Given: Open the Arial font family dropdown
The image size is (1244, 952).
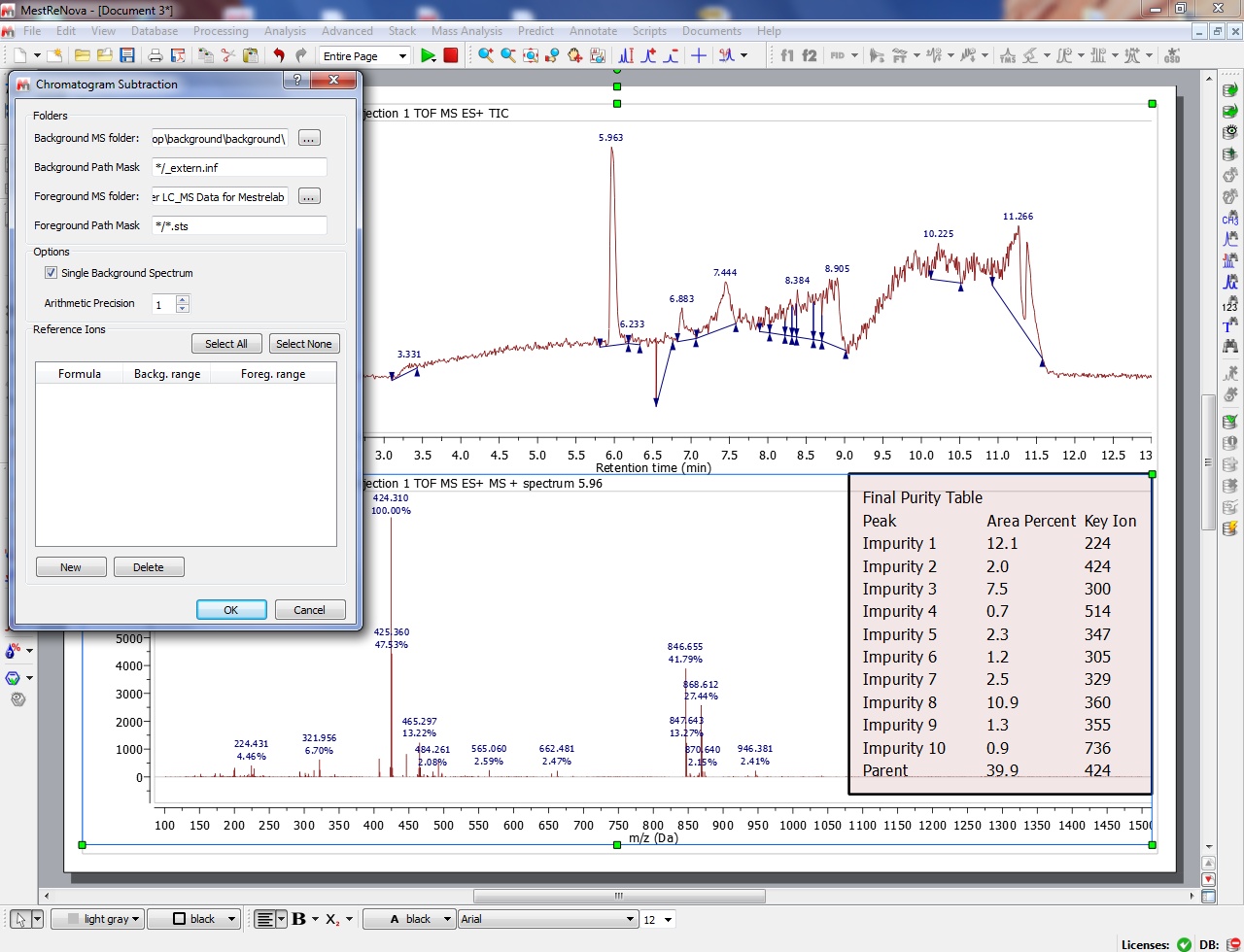Looking at the screenshot, I should tap(547, 919).
